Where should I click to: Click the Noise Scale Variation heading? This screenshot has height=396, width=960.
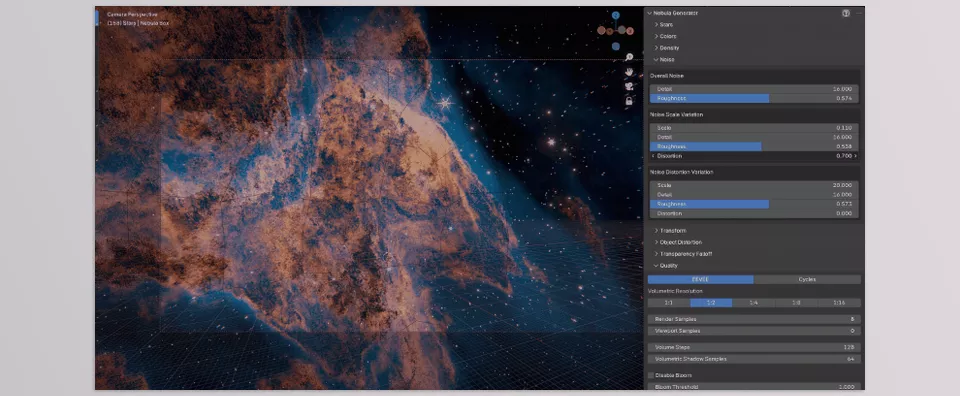677,114
